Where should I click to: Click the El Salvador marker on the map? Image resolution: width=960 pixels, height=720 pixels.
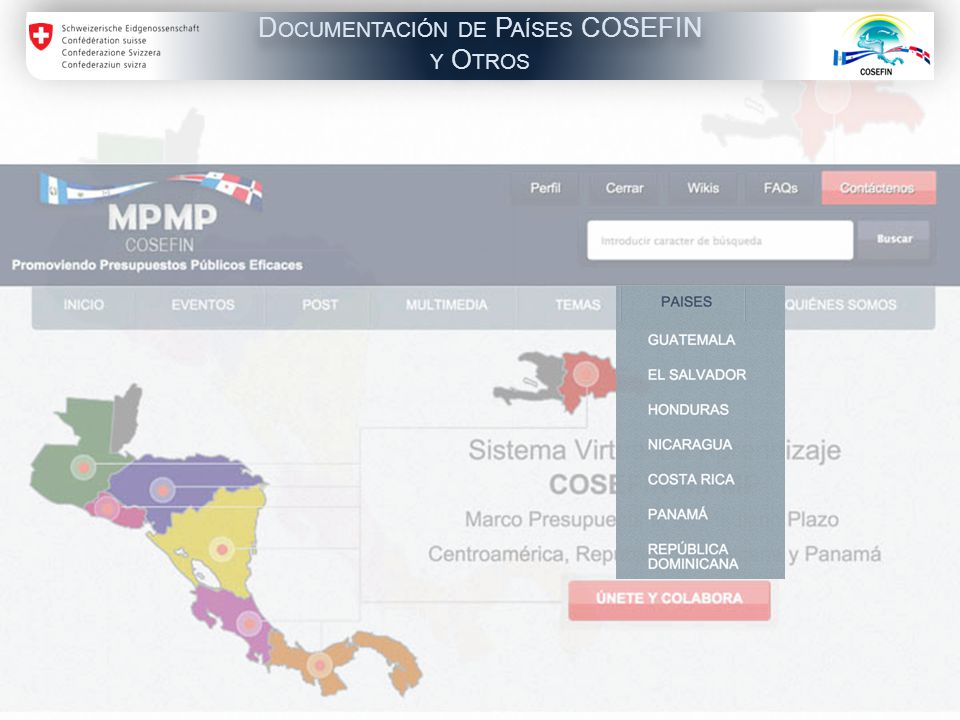point(107,508)
